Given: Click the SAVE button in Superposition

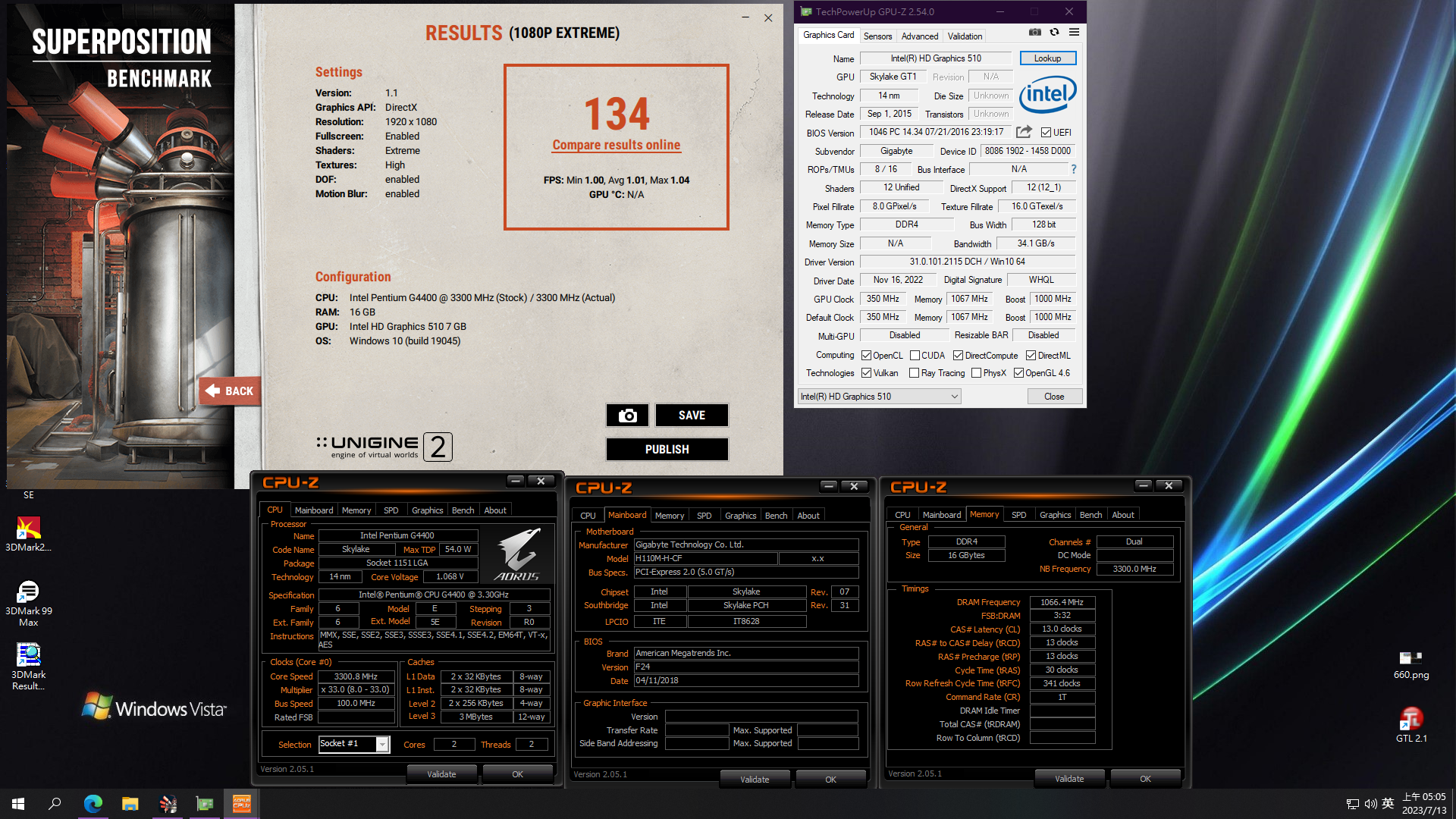Looking at the screenshot, I should click(x=692, y=415).
